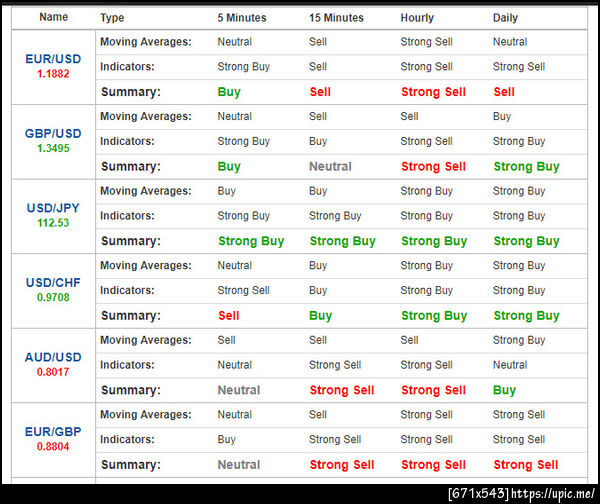This screenshot has width=600, height=504.
Task: Click the Hourly column header
Action: [x=417, y=18]
